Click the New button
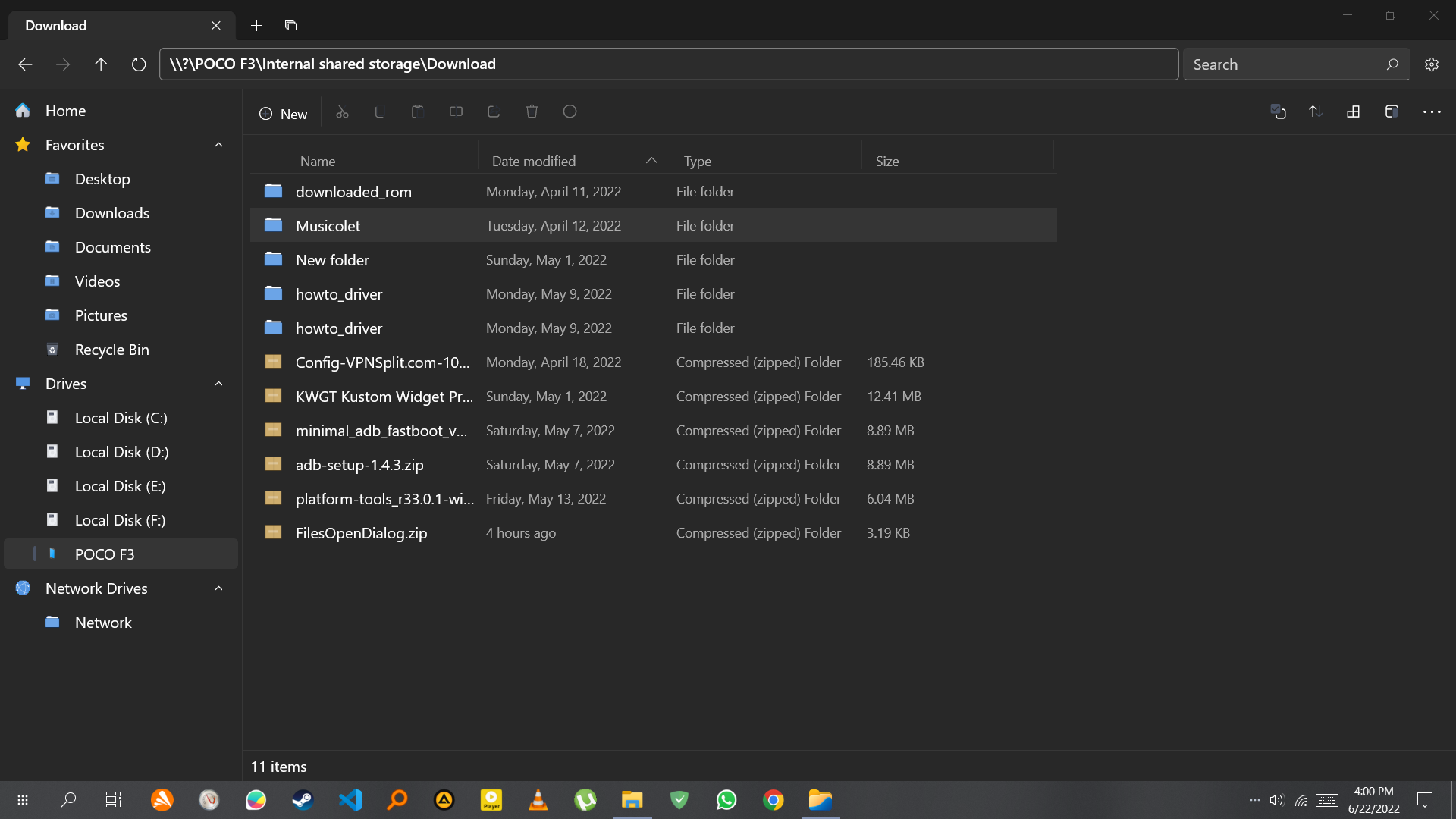1456x819 pixels. coord(284,114)
